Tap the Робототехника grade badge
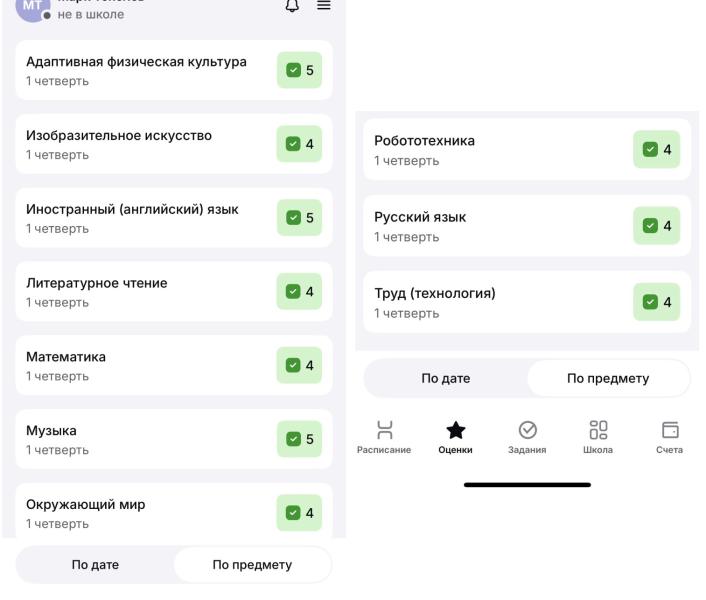 pos(656,149)
